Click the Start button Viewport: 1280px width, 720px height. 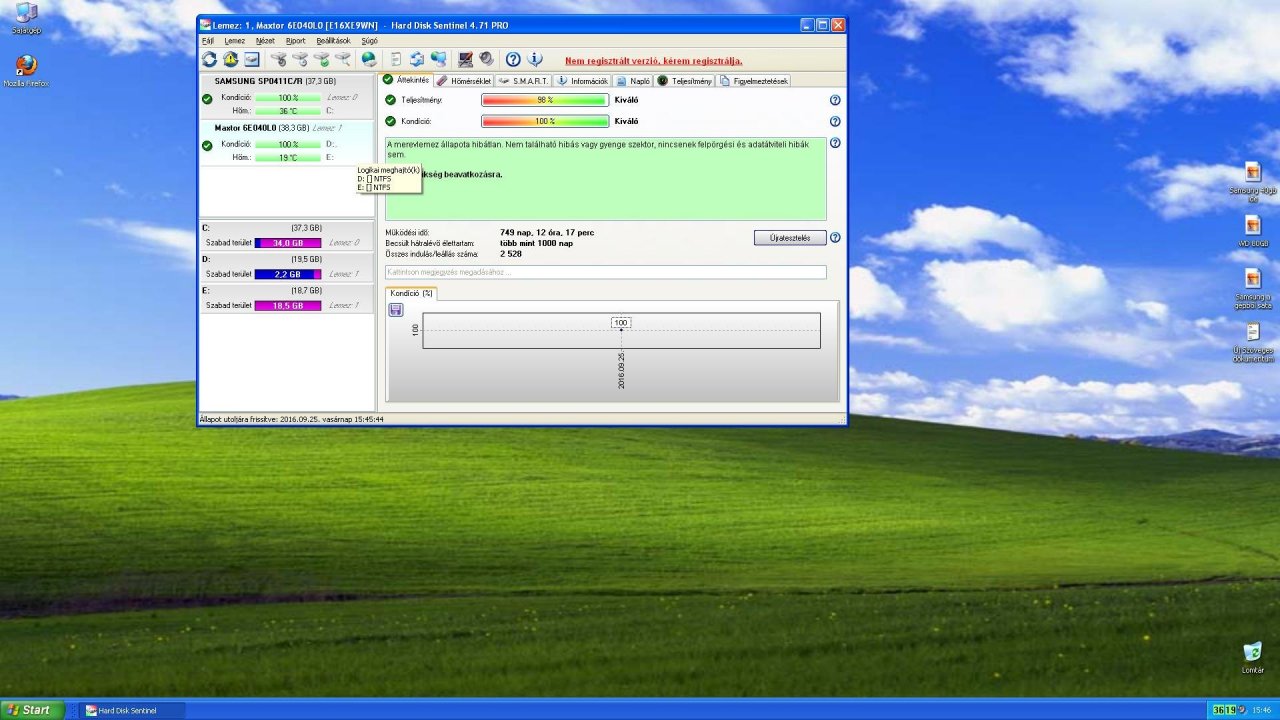(x=32, y=710)
